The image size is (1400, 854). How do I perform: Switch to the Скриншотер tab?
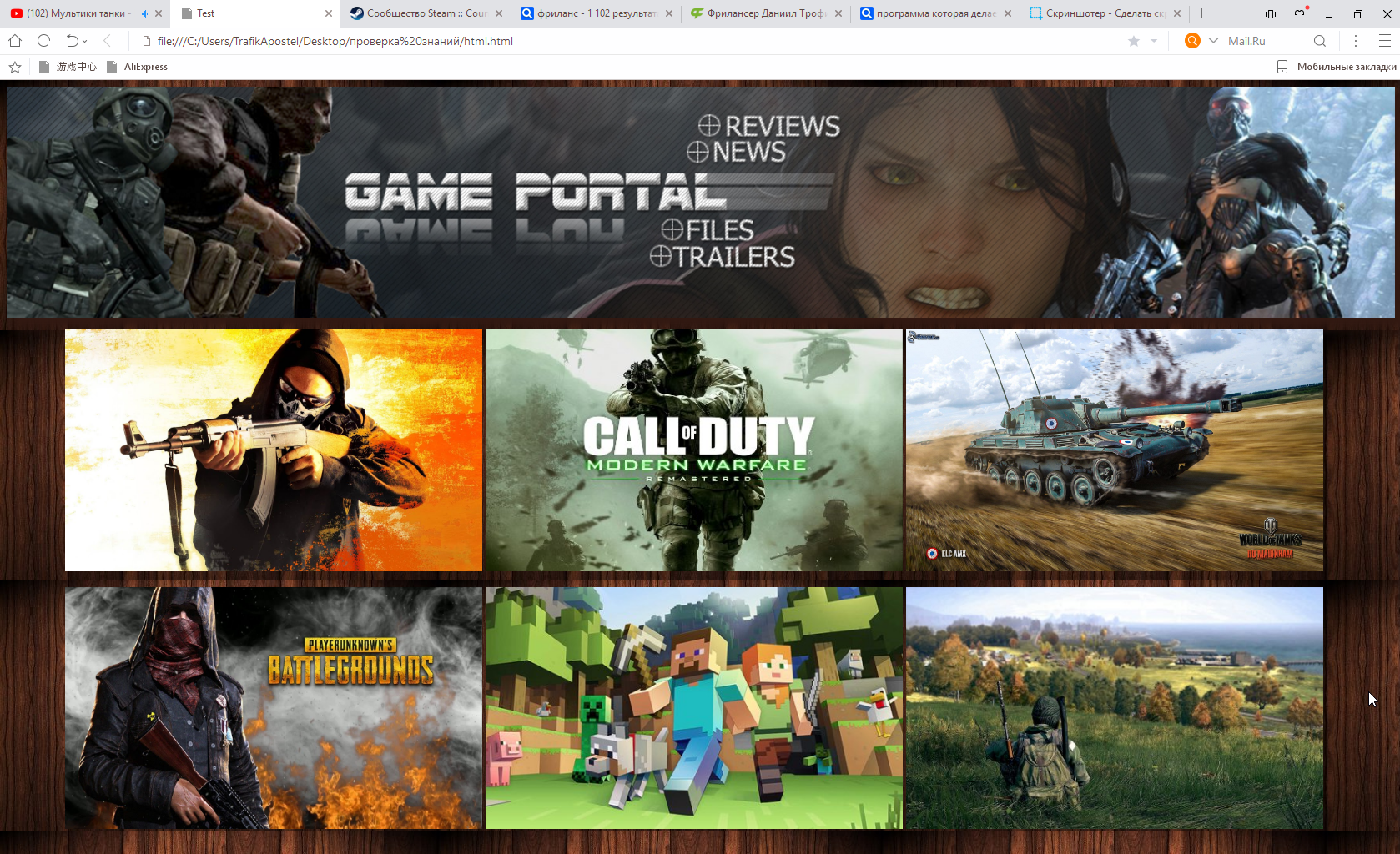pos(1105,13)
